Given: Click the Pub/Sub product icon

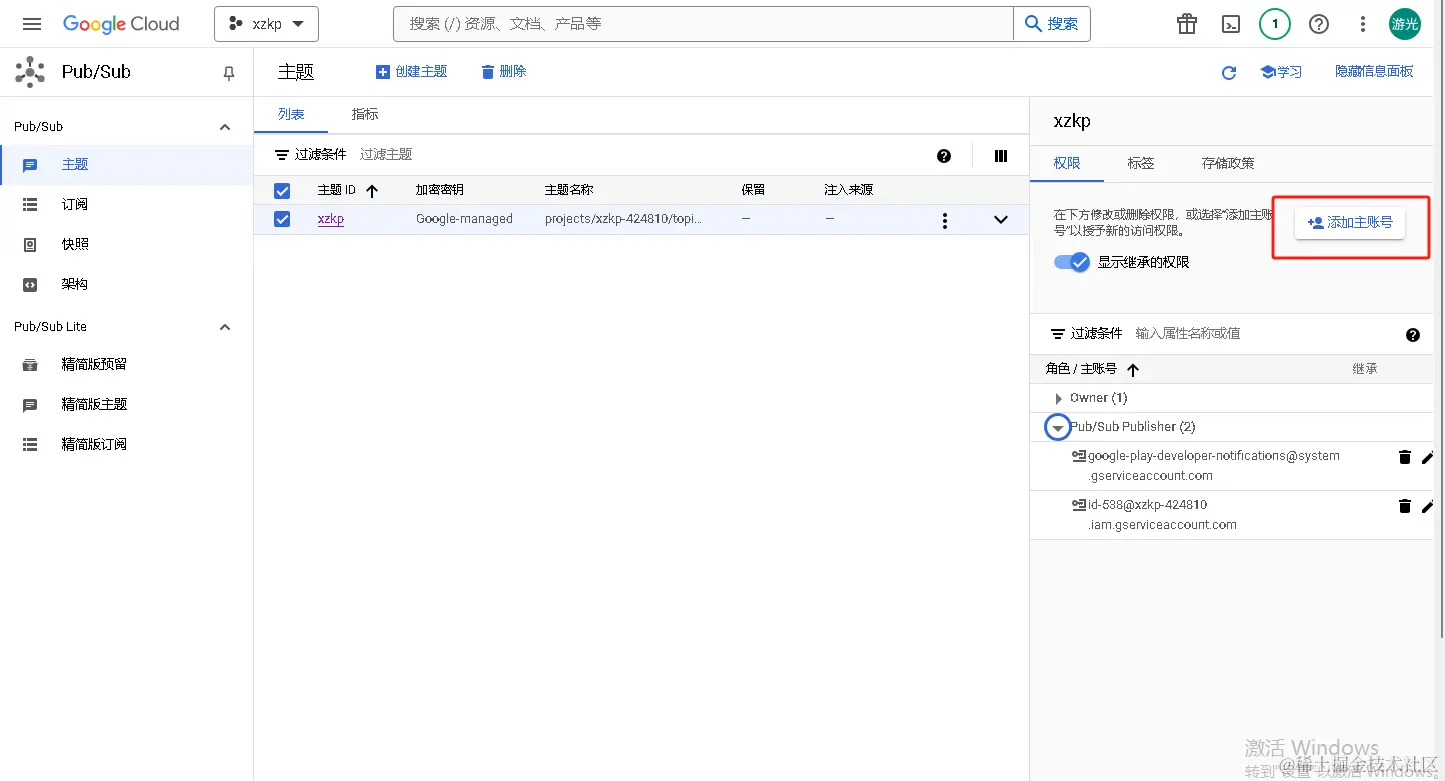Looking at the screenshot, I should tap(30, 72).
